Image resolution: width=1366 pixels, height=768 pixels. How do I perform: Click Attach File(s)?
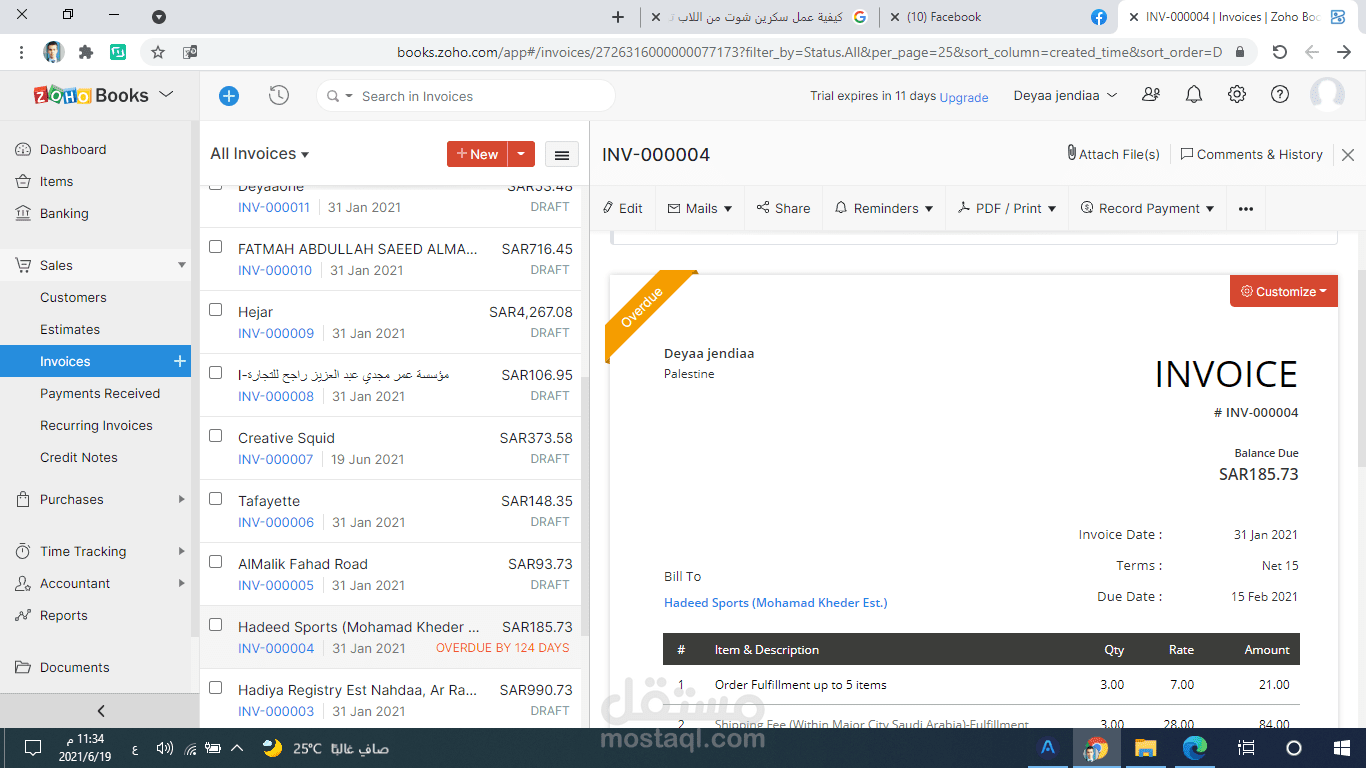pyautogui.click(x=1113, y=154)
